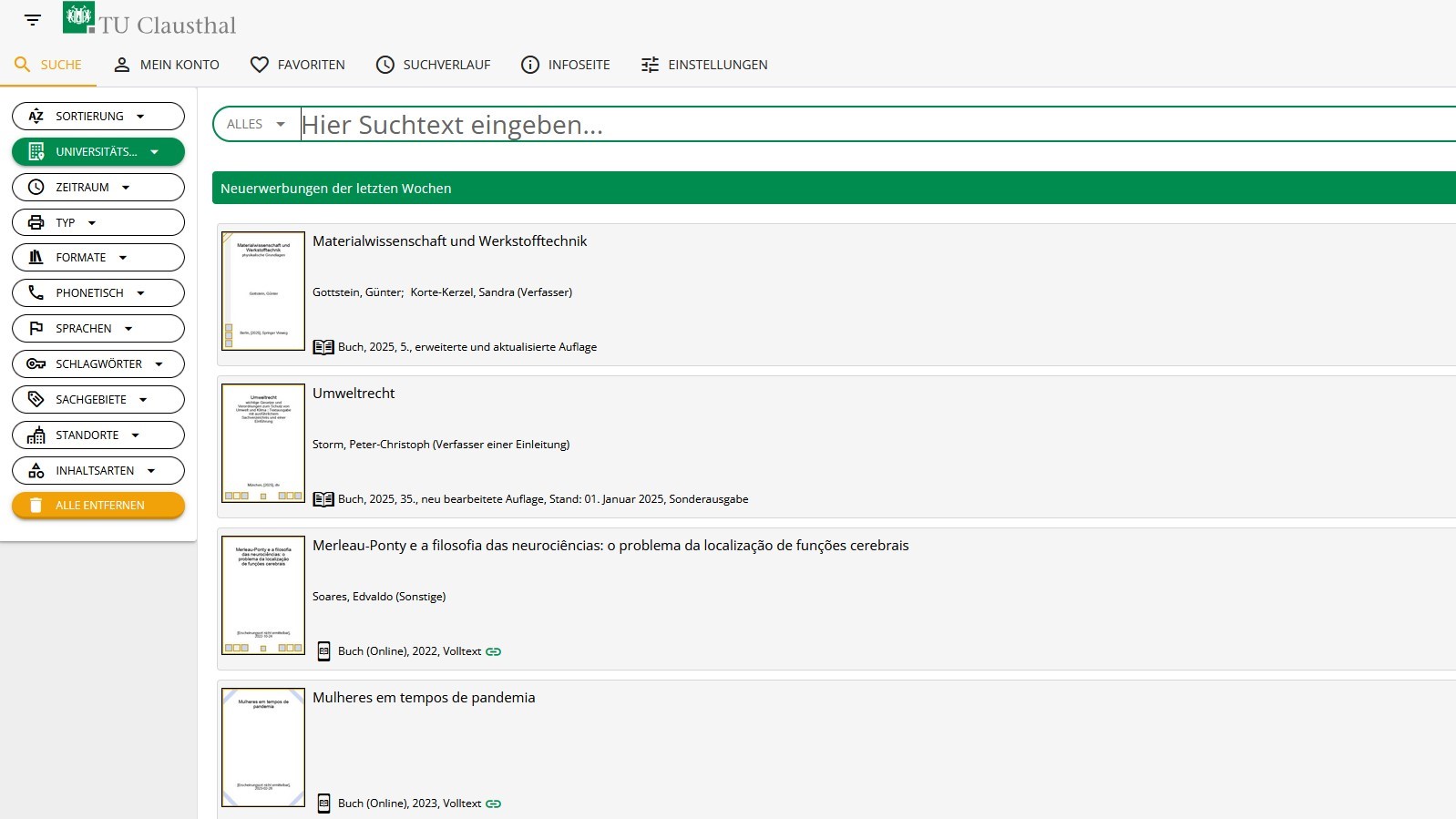
Task: Expand the Sprachen filter
Action: [x=98, y=329]
